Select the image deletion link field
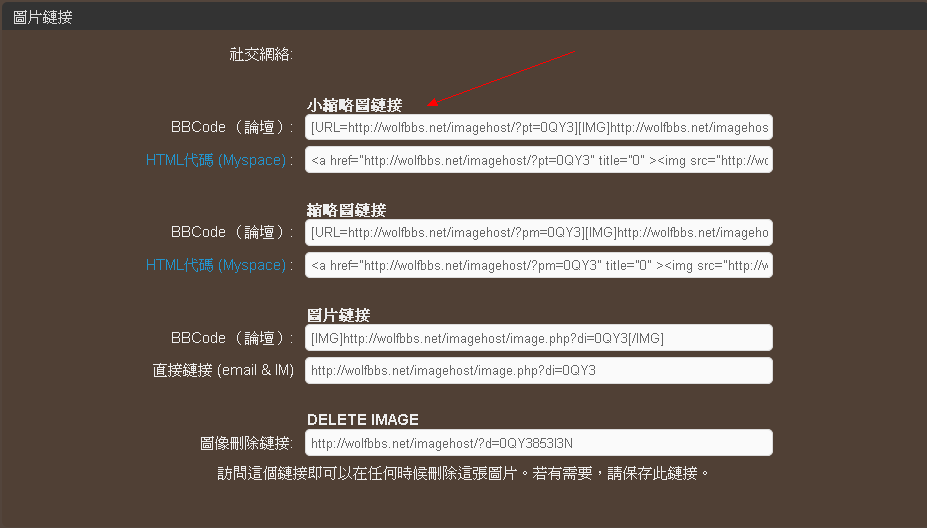Viewport: 927px width, 528px height. [539, 442]
